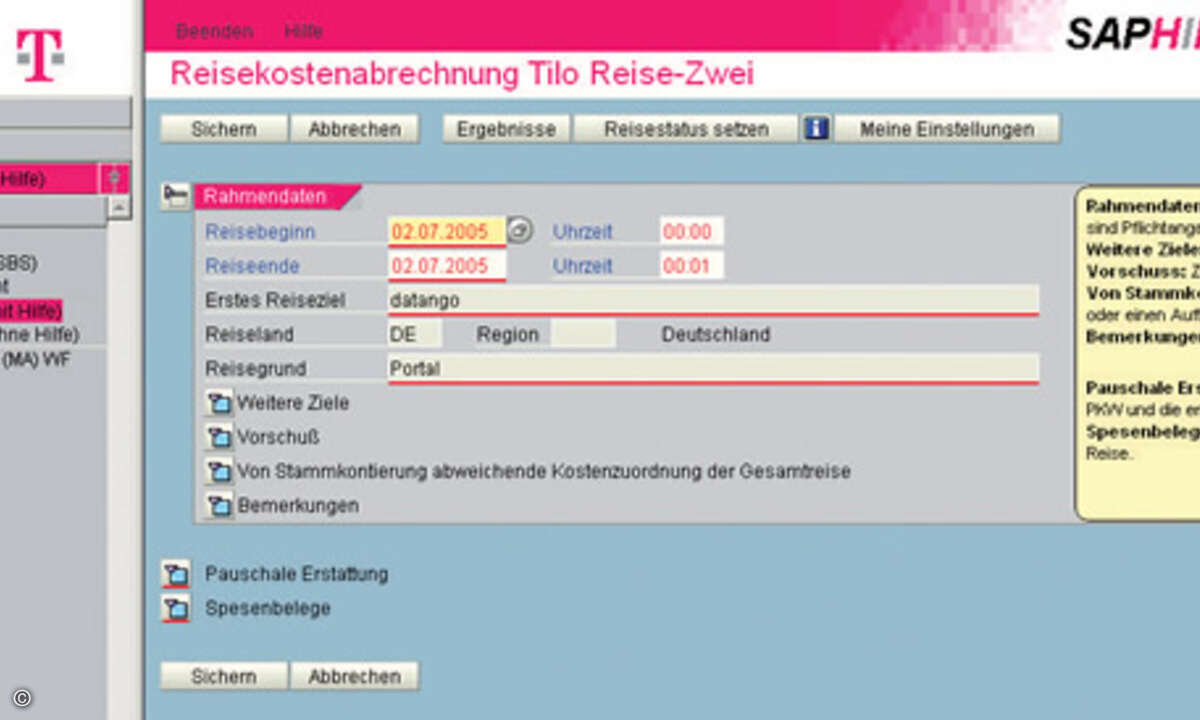Expand the Spesenbelege icon
This screenshot has height=720, width=1200.
point(175,609)
